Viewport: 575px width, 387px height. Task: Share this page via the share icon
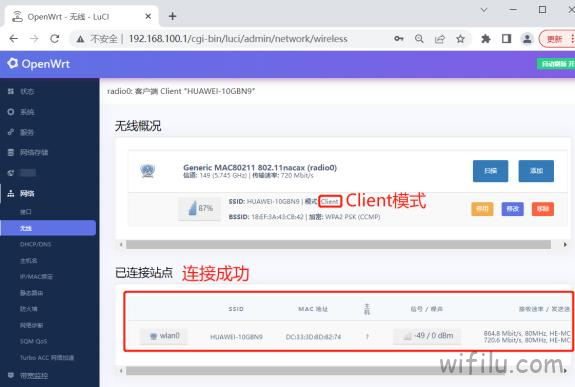tap(440, 39)
